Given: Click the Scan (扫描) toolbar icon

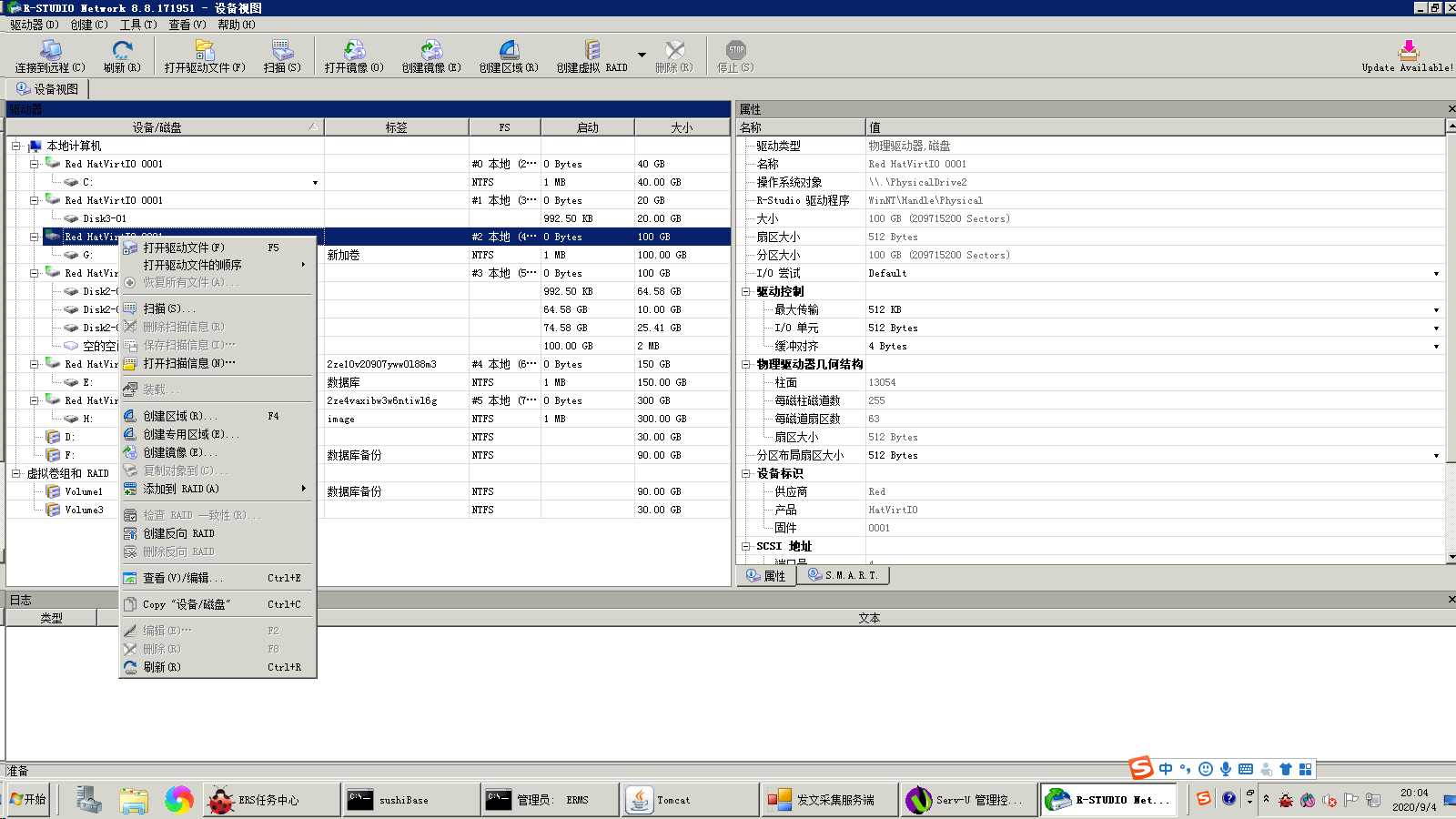Looking at the screenshot, I should [282, 56].
